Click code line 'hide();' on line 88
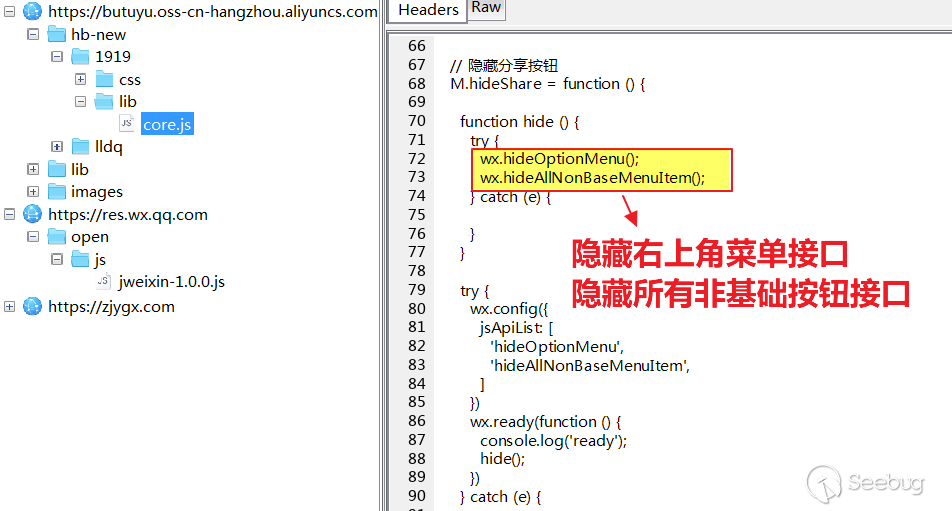This screenshot has width=952, height=511. click(x=503, y=459)
